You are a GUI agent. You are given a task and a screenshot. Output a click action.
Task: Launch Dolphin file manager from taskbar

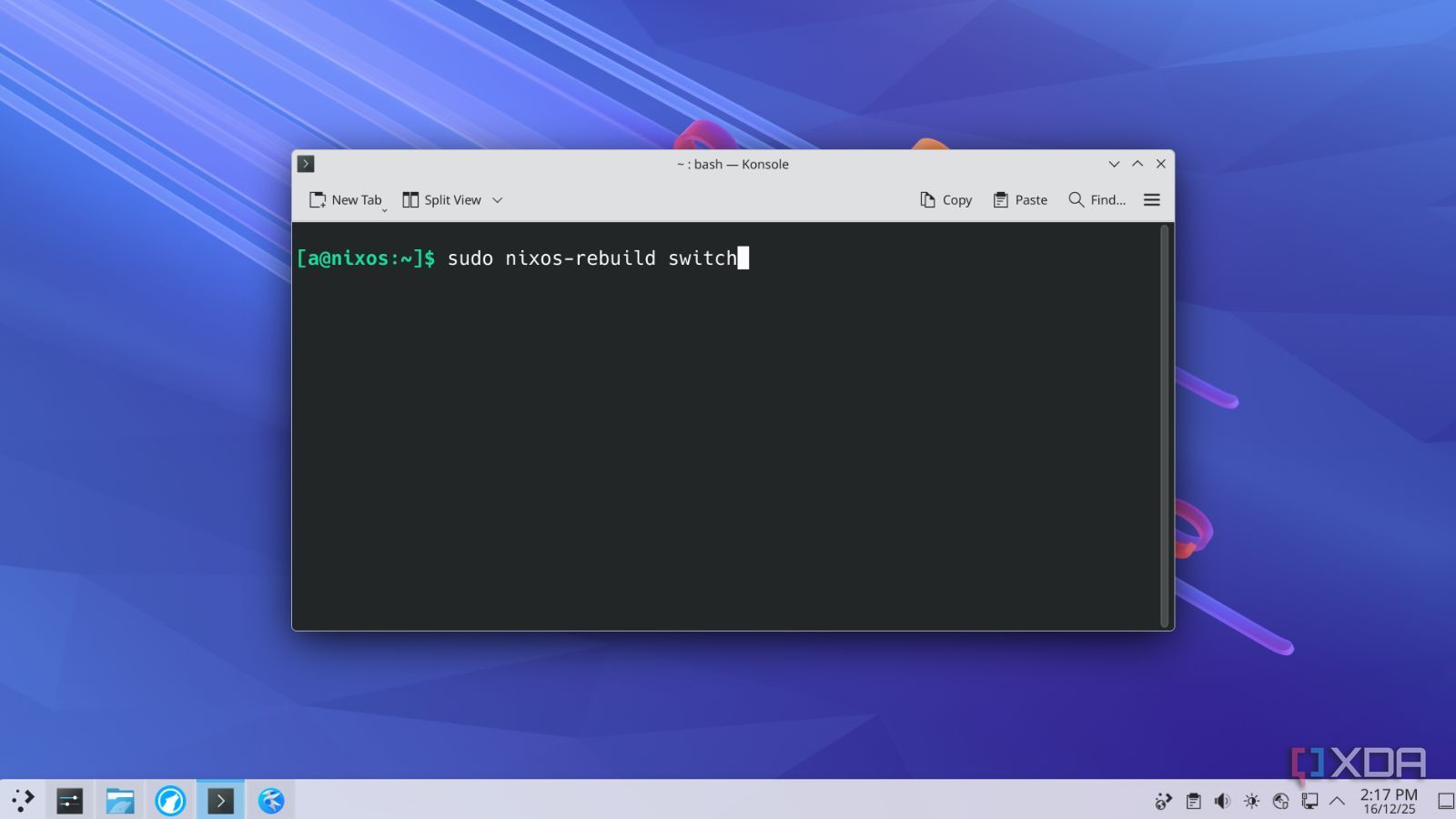[x=120, y=801]
